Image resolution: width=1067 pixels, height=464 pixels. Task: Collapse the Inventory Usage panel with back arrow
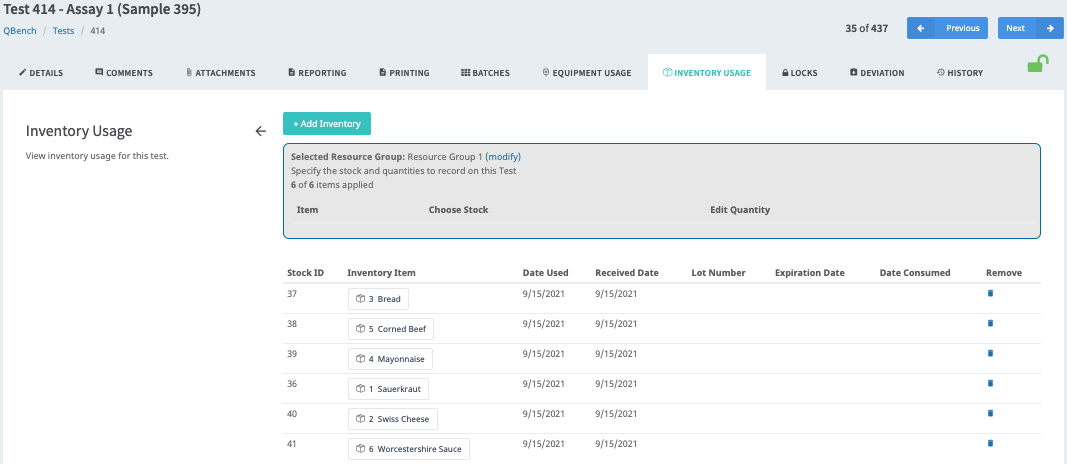(260, 131)
